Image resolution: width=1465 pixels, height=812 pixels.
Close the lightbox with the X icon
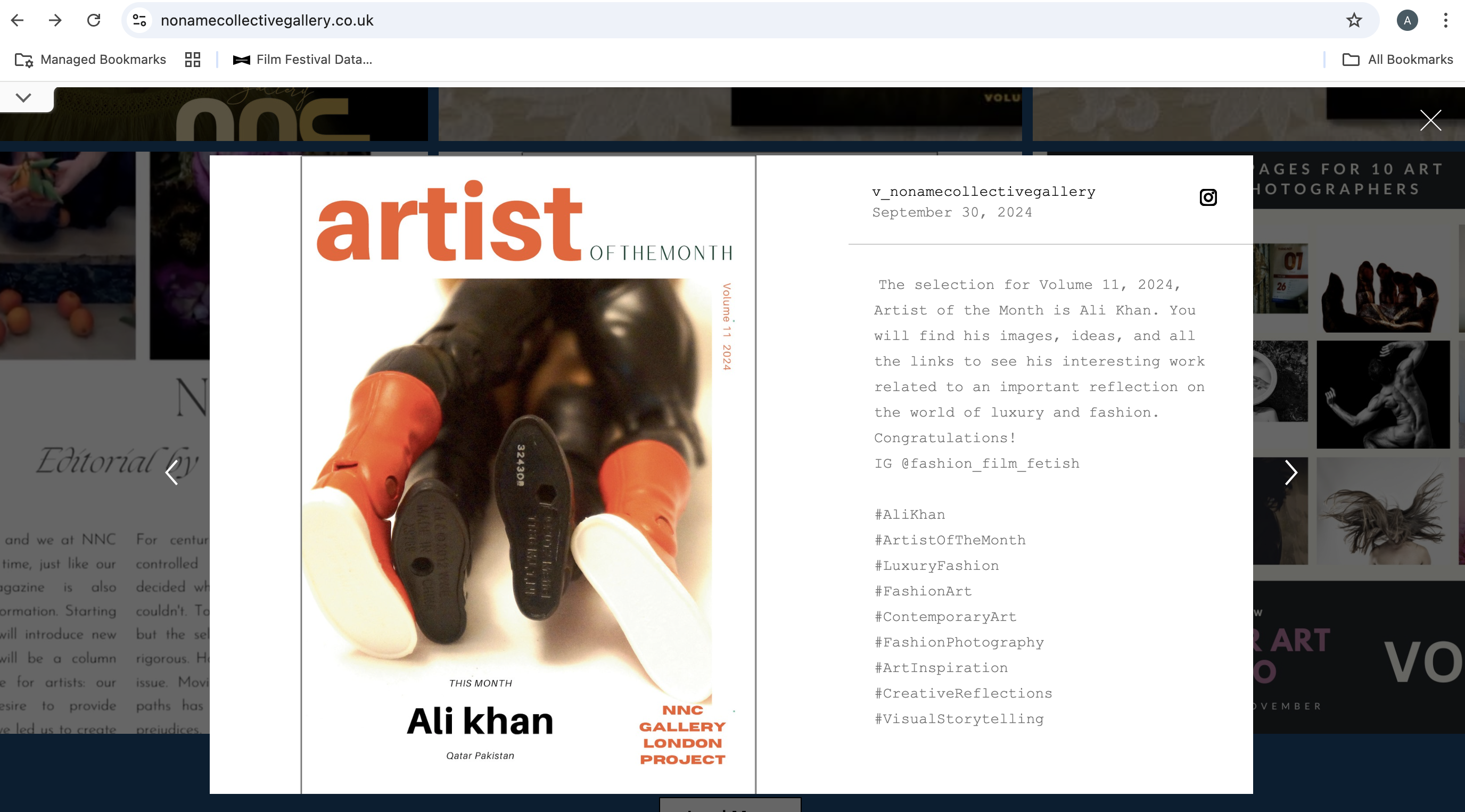(1430, 121)
